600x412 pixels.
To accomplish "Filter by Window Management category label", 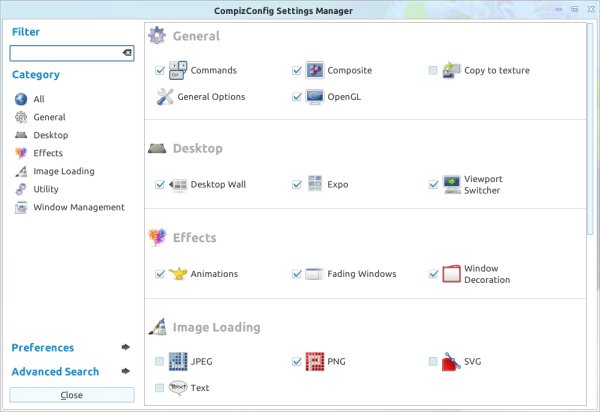I will [79, 207].
